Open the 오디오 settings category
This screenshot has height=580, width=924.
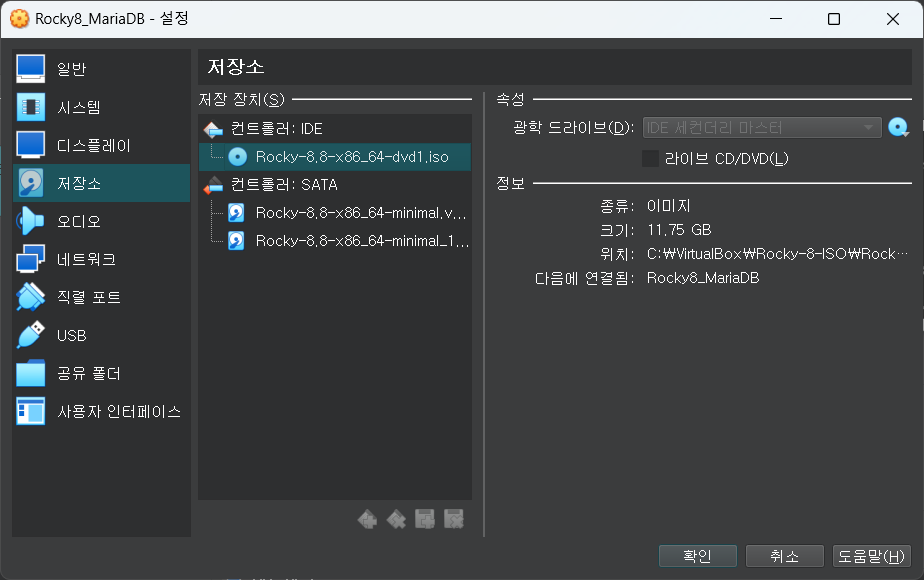pos(101,221)
